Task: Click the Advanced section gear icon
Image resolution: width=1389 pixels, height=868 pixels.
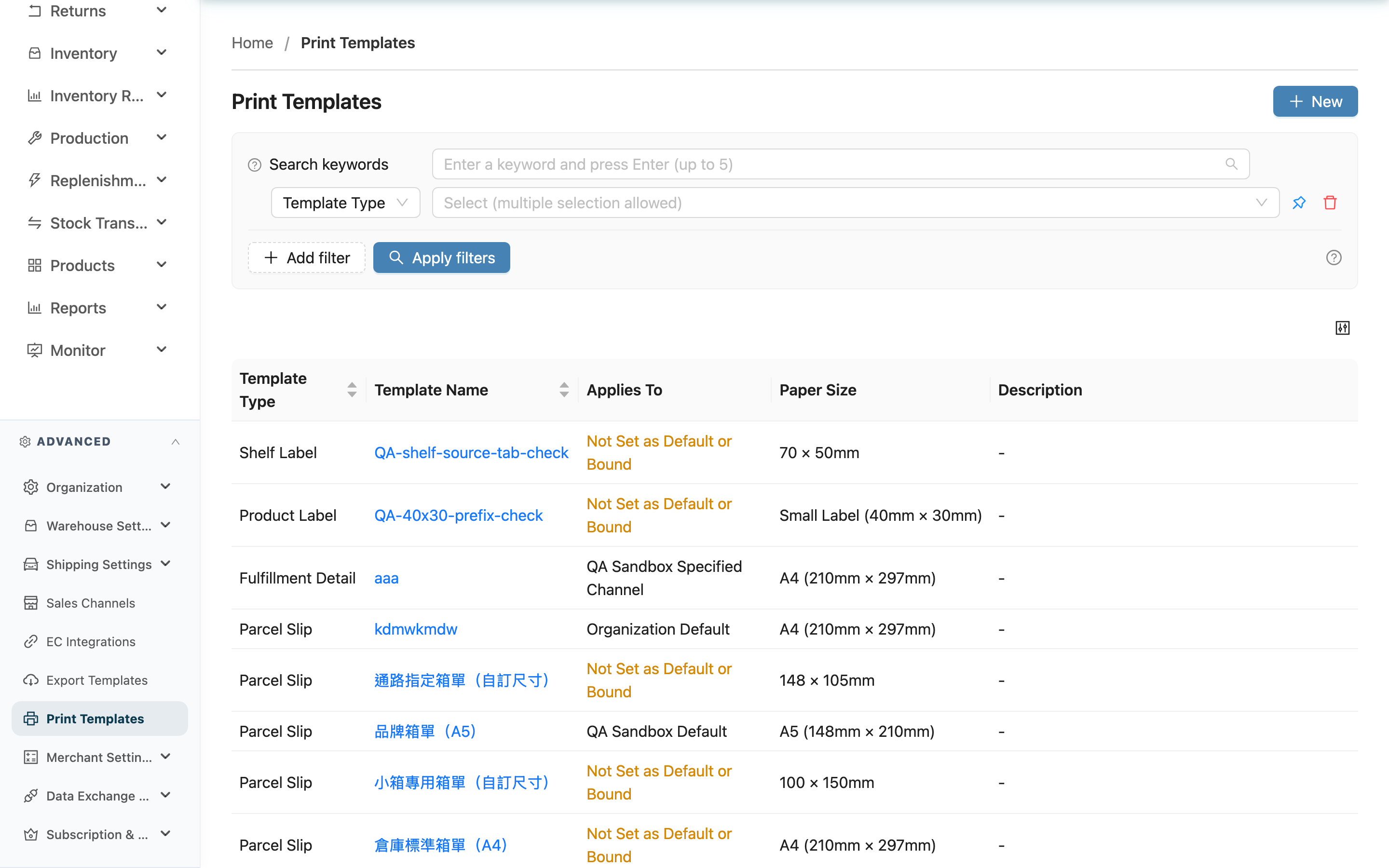Action: pyautogui.click(x=25, y=441)
